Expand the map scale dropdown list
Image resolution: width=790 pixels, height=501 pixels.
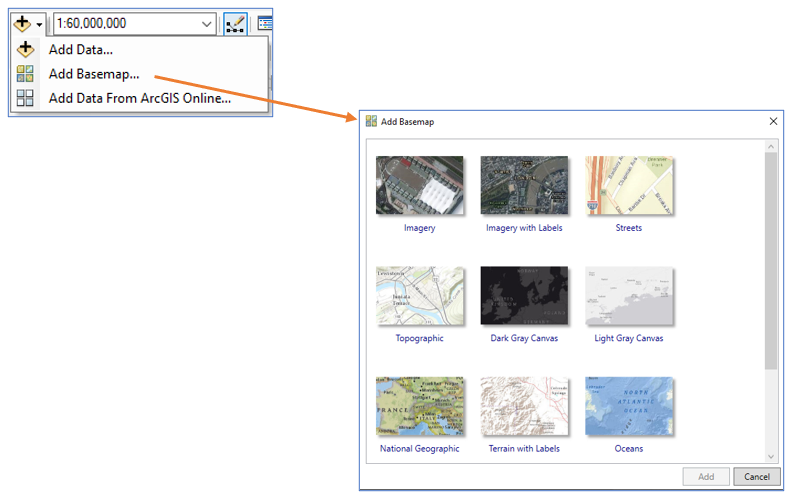tap(207, 24)
